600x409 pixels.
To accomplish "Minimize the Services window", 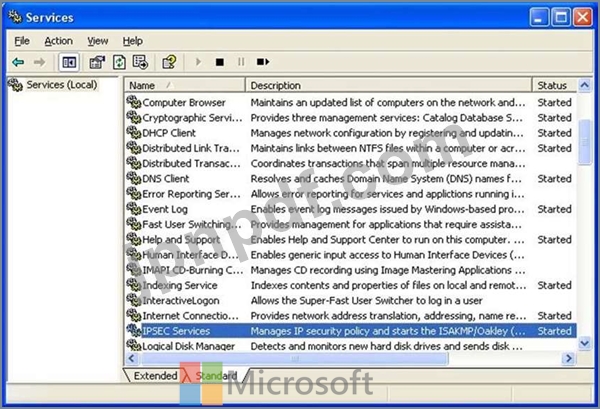I will point(539,17).
